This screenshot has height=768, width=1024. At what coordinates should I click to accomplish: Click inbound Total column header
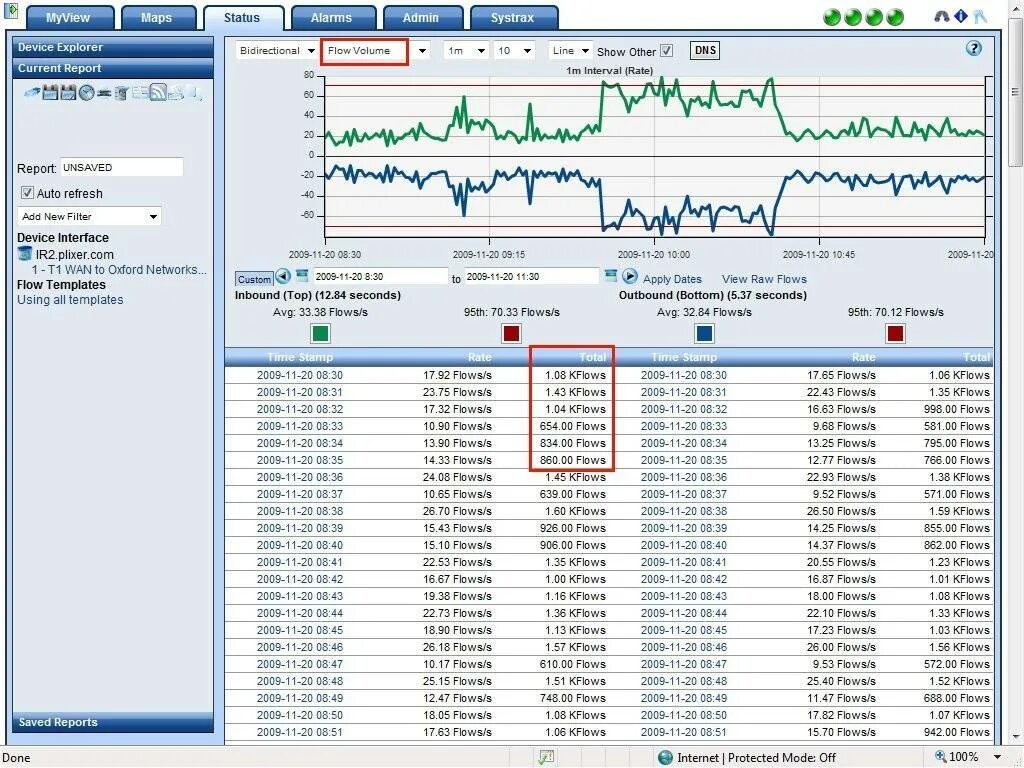592,357
